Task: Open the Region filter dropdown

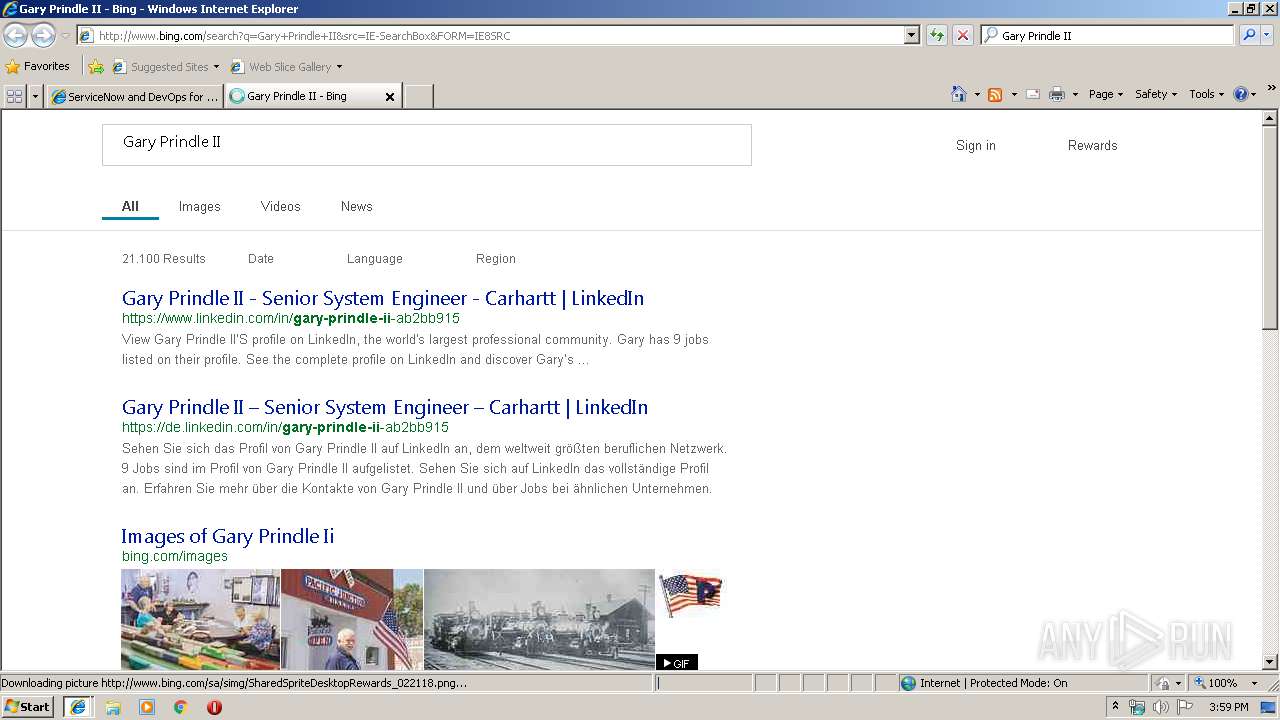Action: (x=496, y=259)
